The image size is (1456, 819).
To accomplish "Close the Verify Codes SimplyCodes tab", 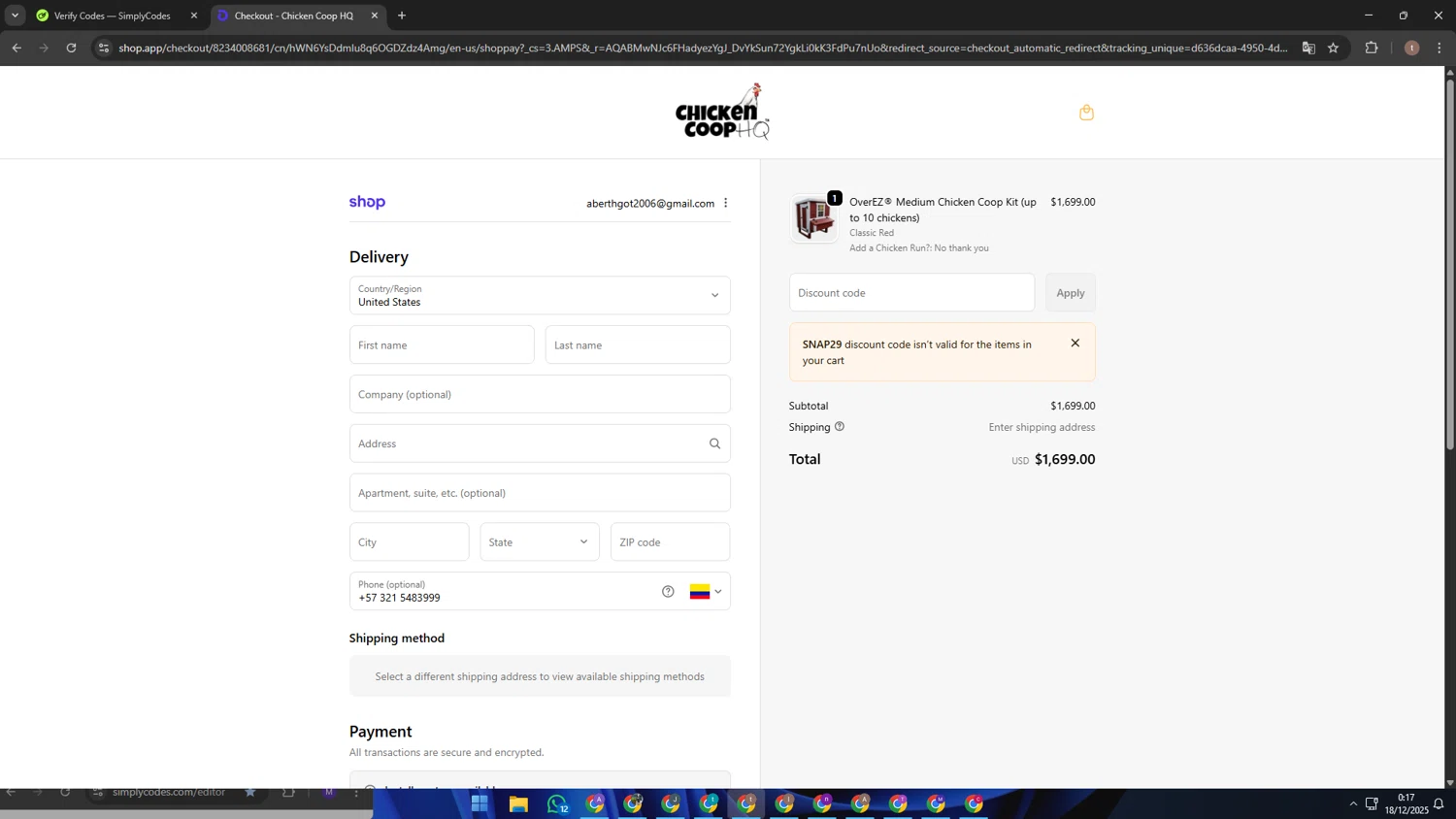I will 193,16.
